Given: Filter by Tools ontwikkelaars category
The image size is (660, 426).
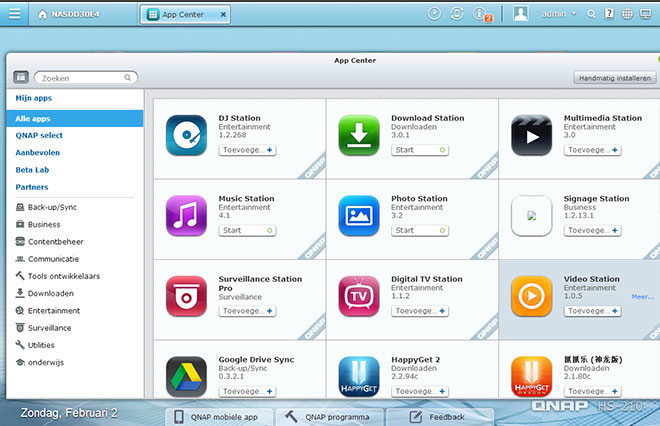Looking at the screenshot, I should 58,276.
